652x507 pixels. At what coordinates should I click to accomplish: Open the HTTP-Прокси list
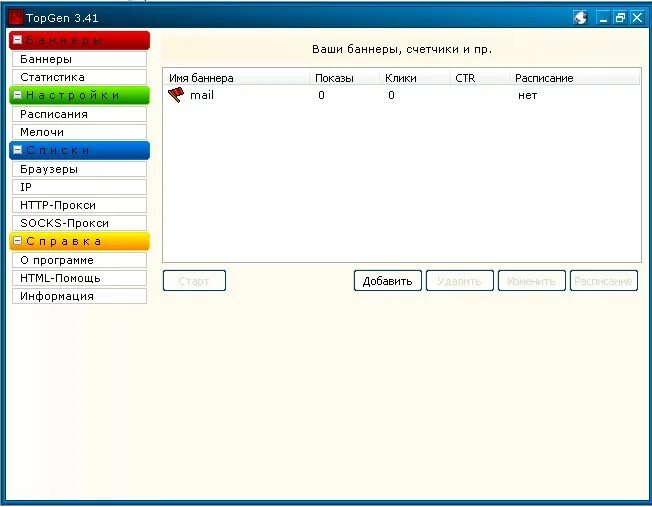point(79,205)
